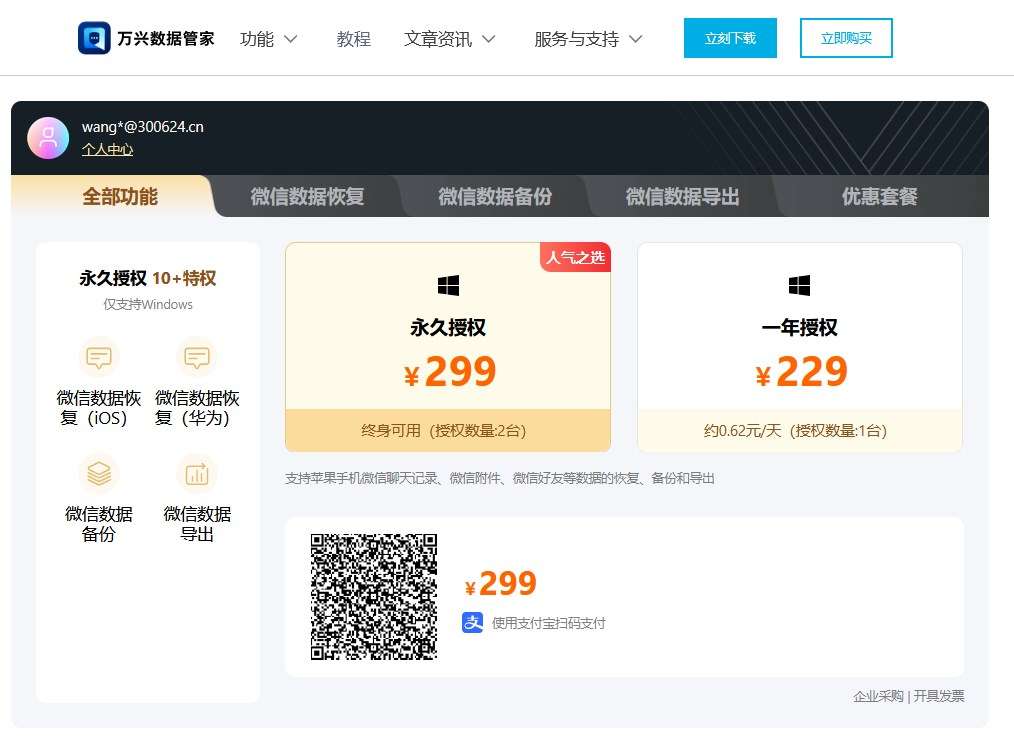Switch to the 微信数据导出 tab
The width and height of the screenshot is (1014, 736).
pyautogui.click(x=682, y=196)
